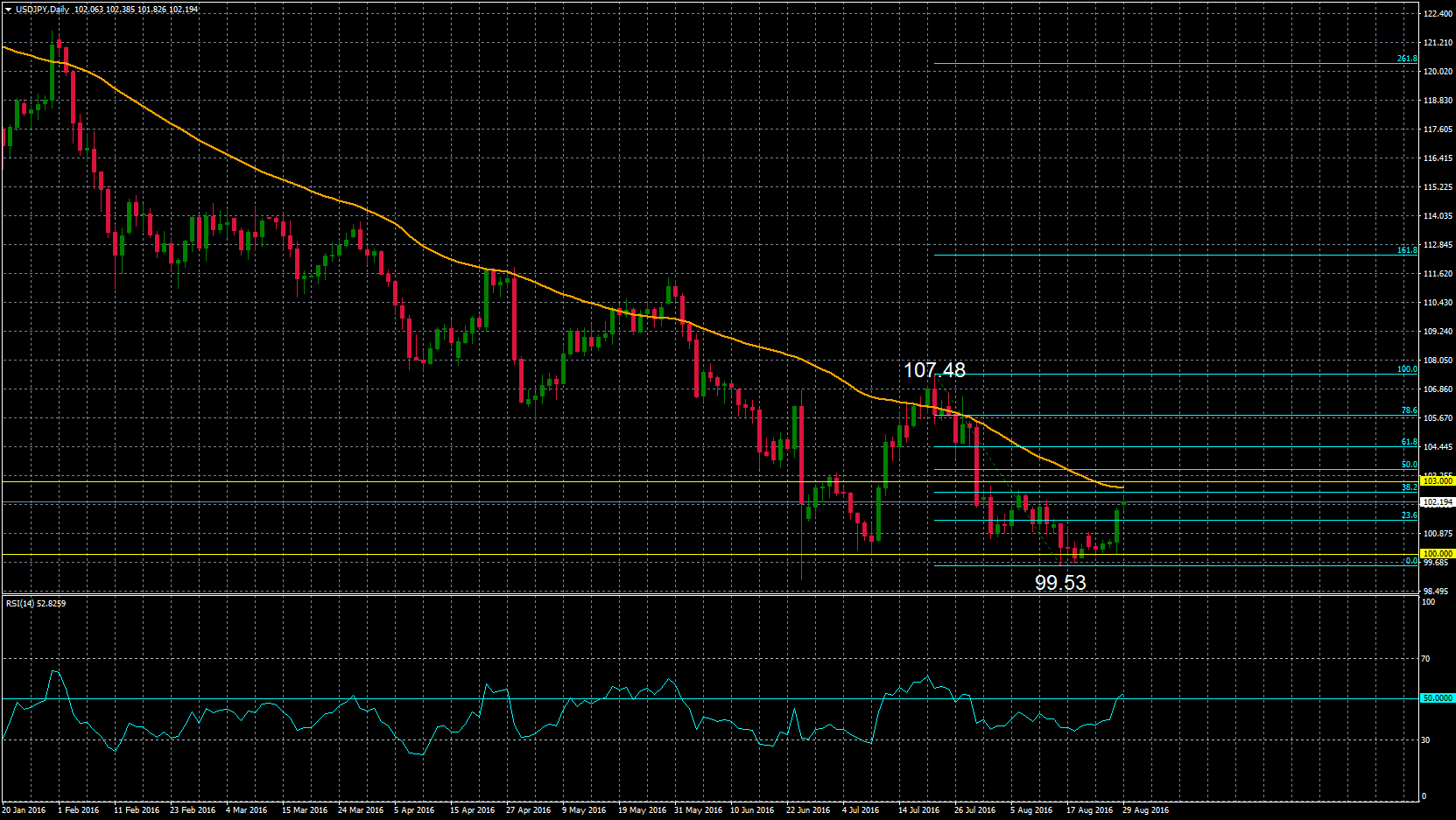Click the 99.53 swing low annotation
Screen dimensions: 1456x820
(x=1060, y=583)
